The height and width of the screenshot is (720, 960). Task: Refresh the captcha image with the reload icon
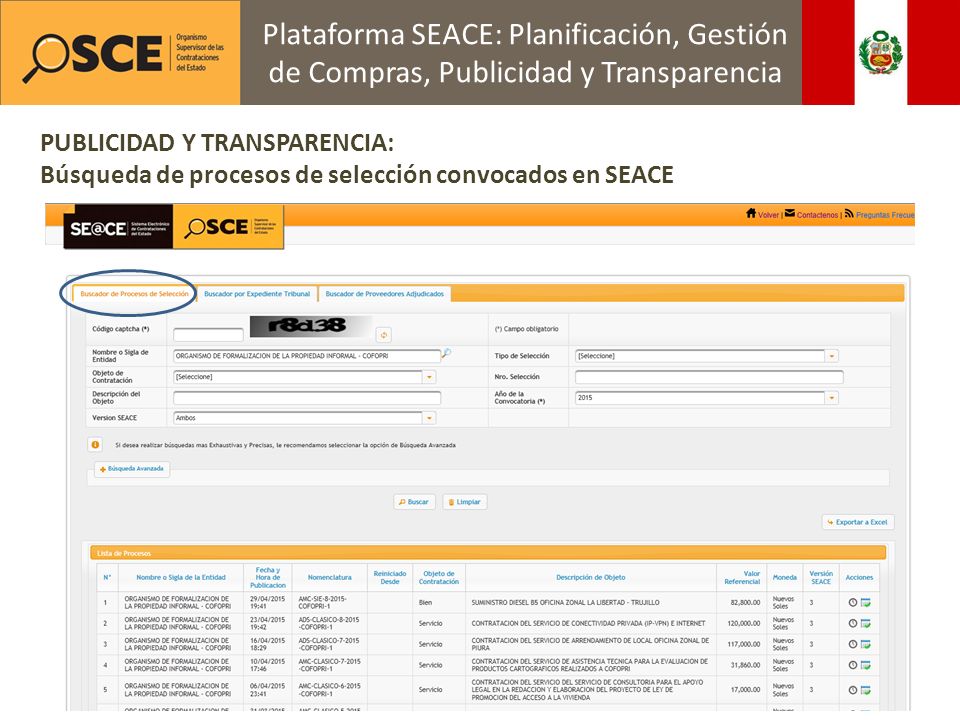(x=384, y=334)
